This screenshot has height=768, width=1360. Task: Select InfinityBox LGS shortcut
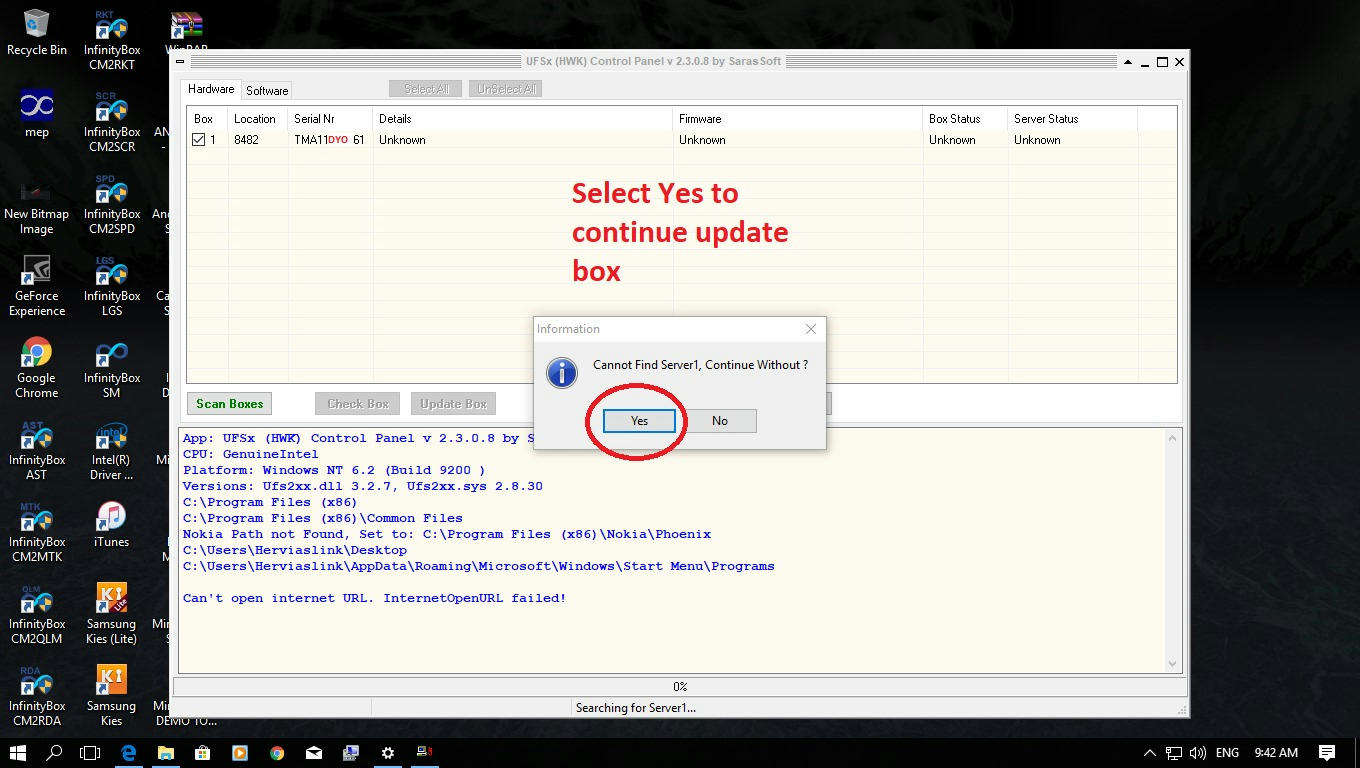click(112, 286)
